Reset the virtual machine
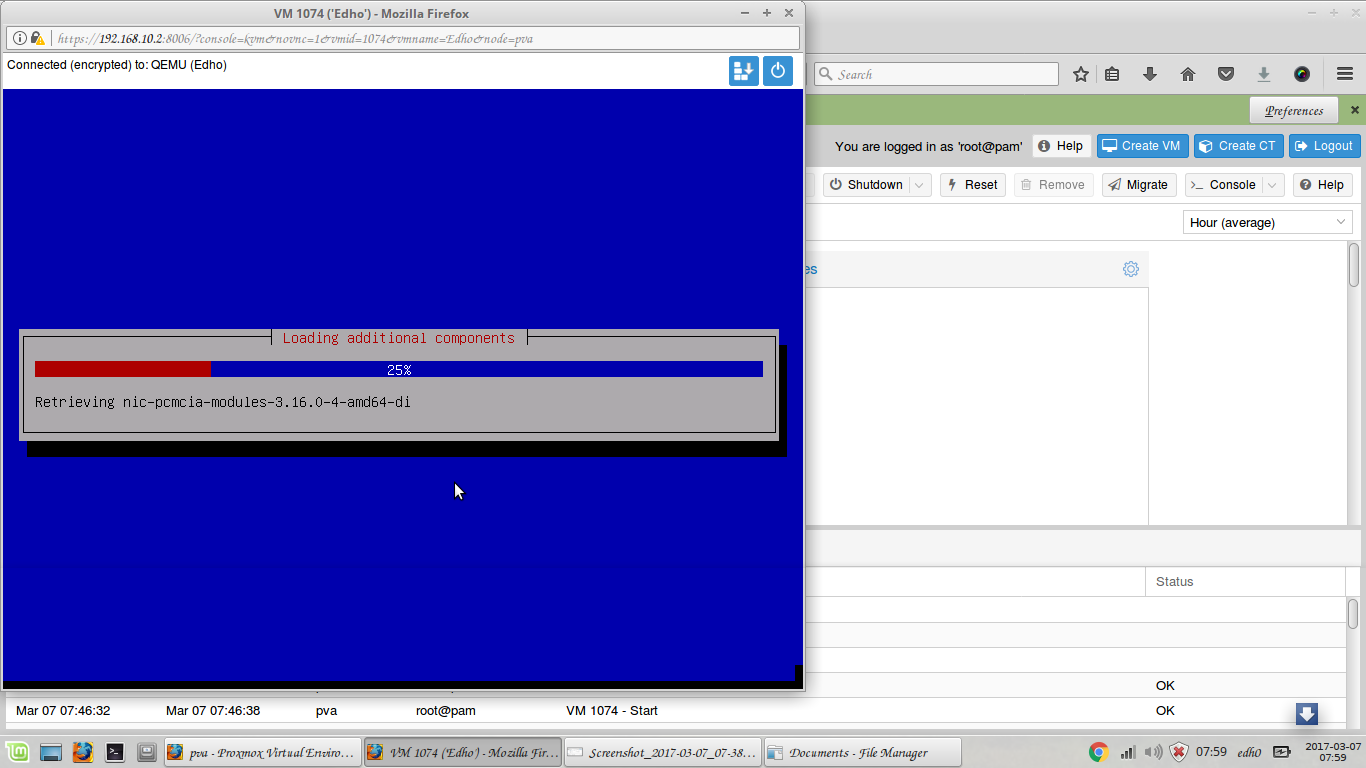 tap(973, 185)
